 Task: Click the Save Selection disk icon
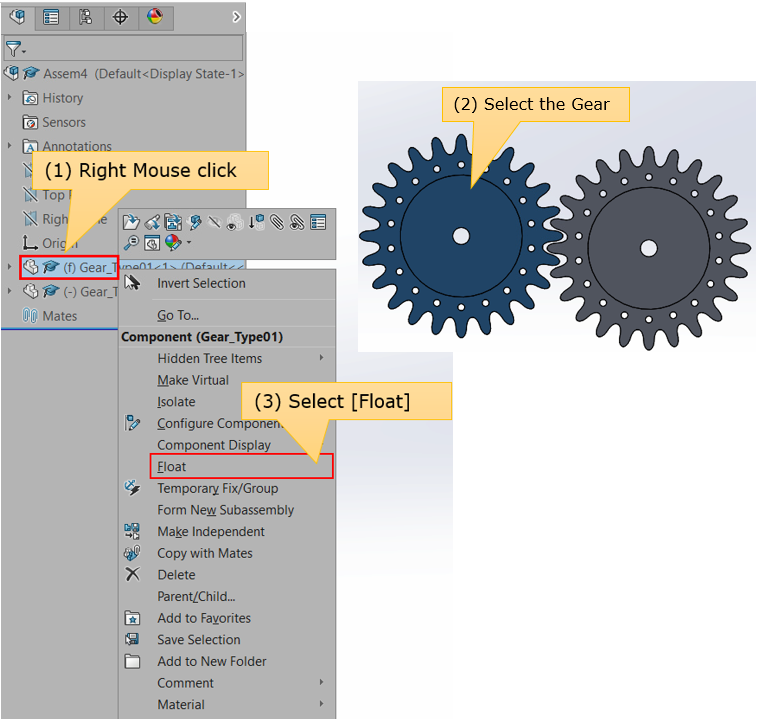(x=132, y=639)
